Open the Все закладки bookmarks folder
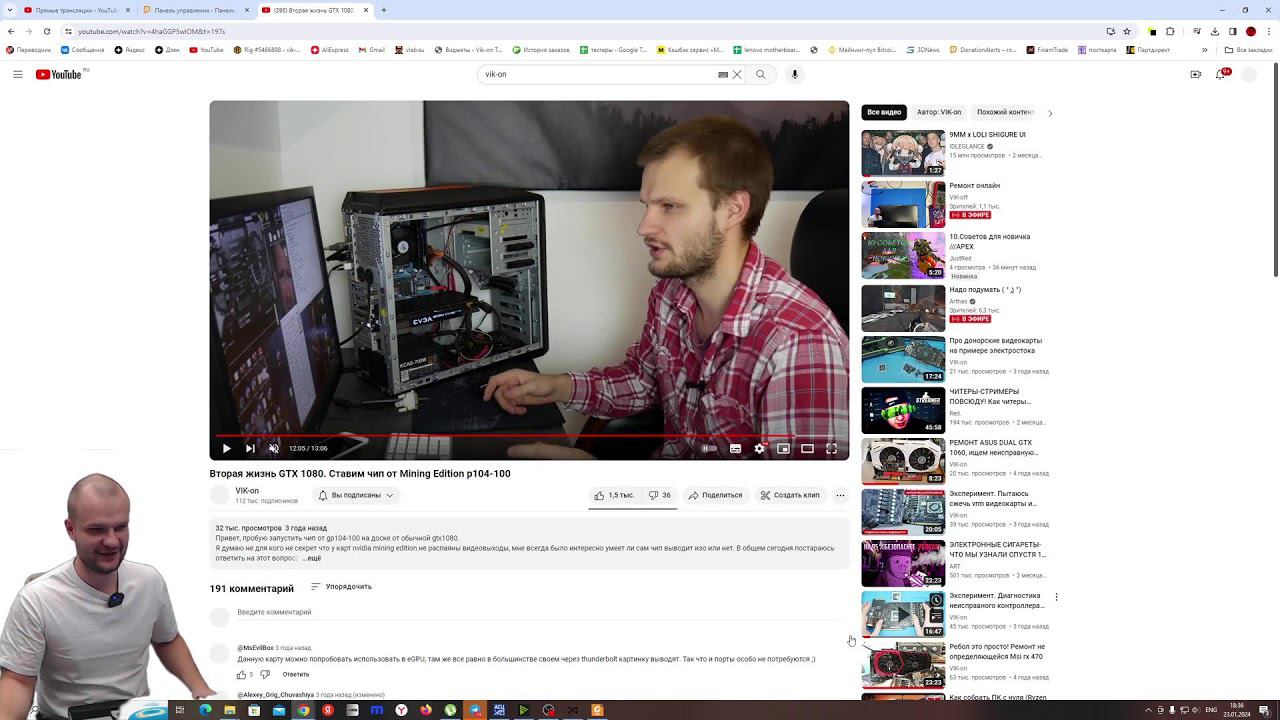Viewport: 1280px width, 720px height. tap(1249, 50)
